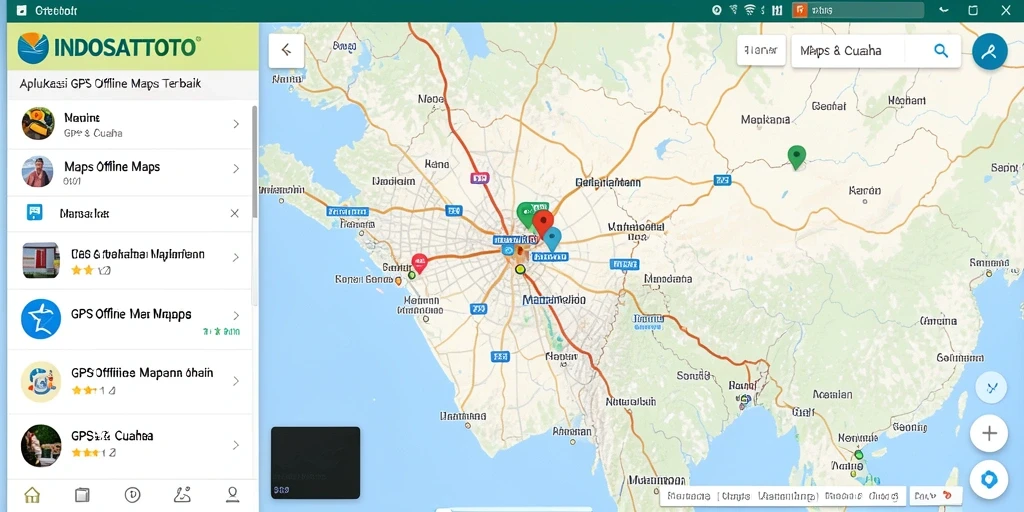Viewport: 1024px width, 512px height.
Task: Open the dark preview thumbnail on the map
Action: pos(315,462)
